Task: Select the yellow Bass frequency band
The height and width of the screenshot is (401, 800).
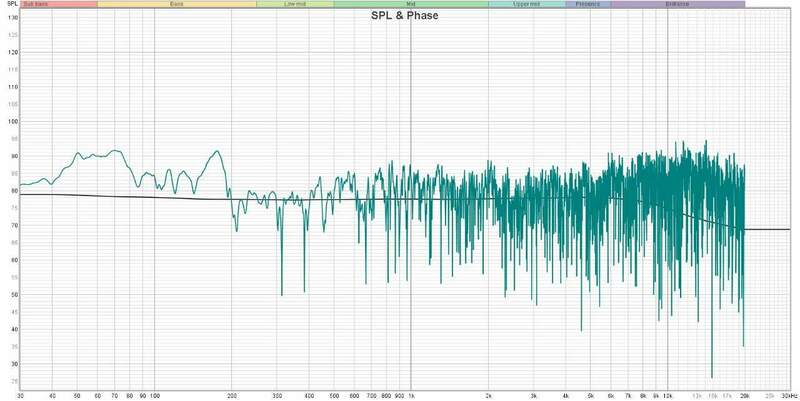Action: pos(177,5)
